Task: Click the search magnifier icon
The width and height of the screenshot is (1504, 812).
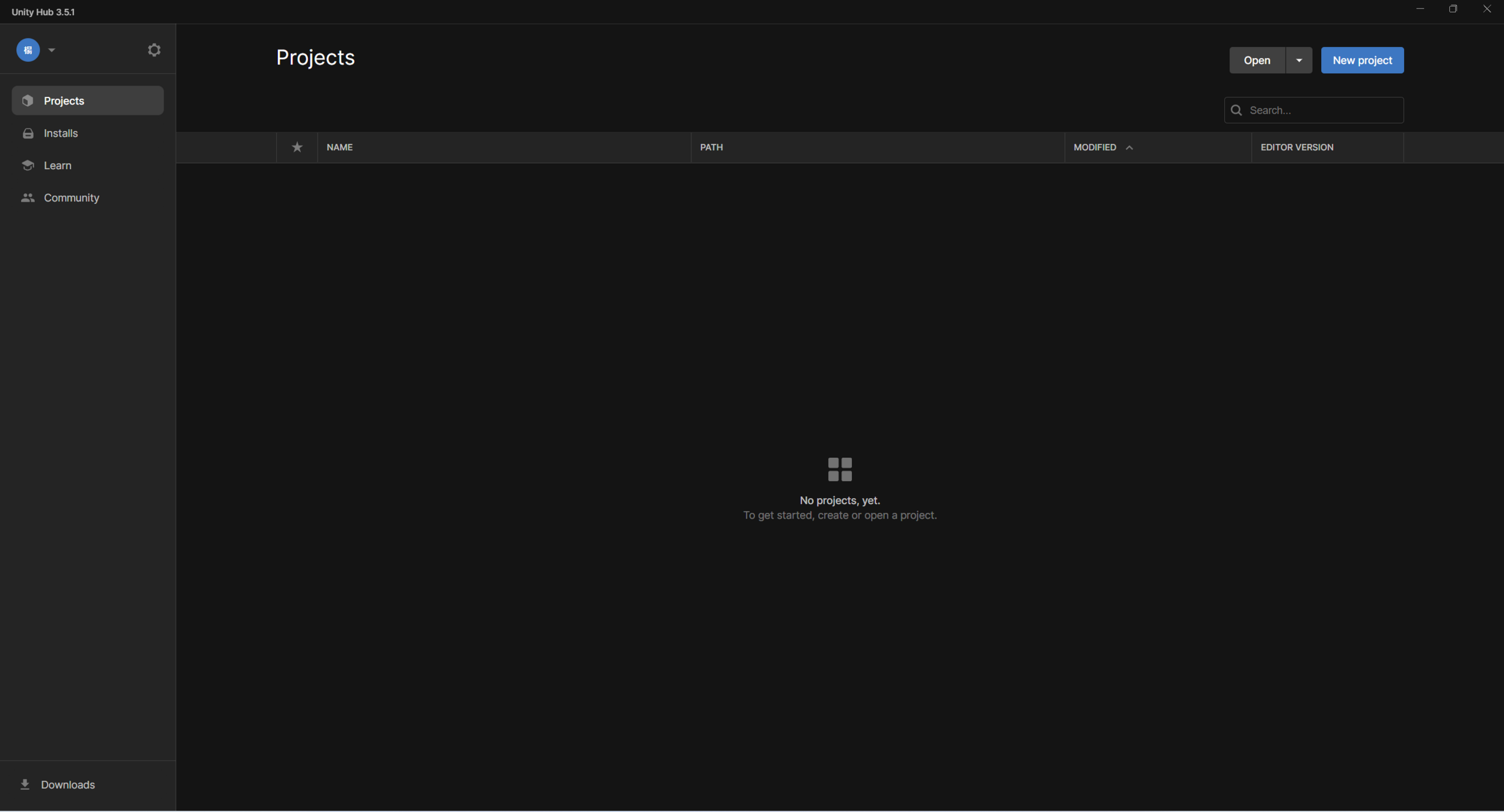Action: pos(1236,110)
